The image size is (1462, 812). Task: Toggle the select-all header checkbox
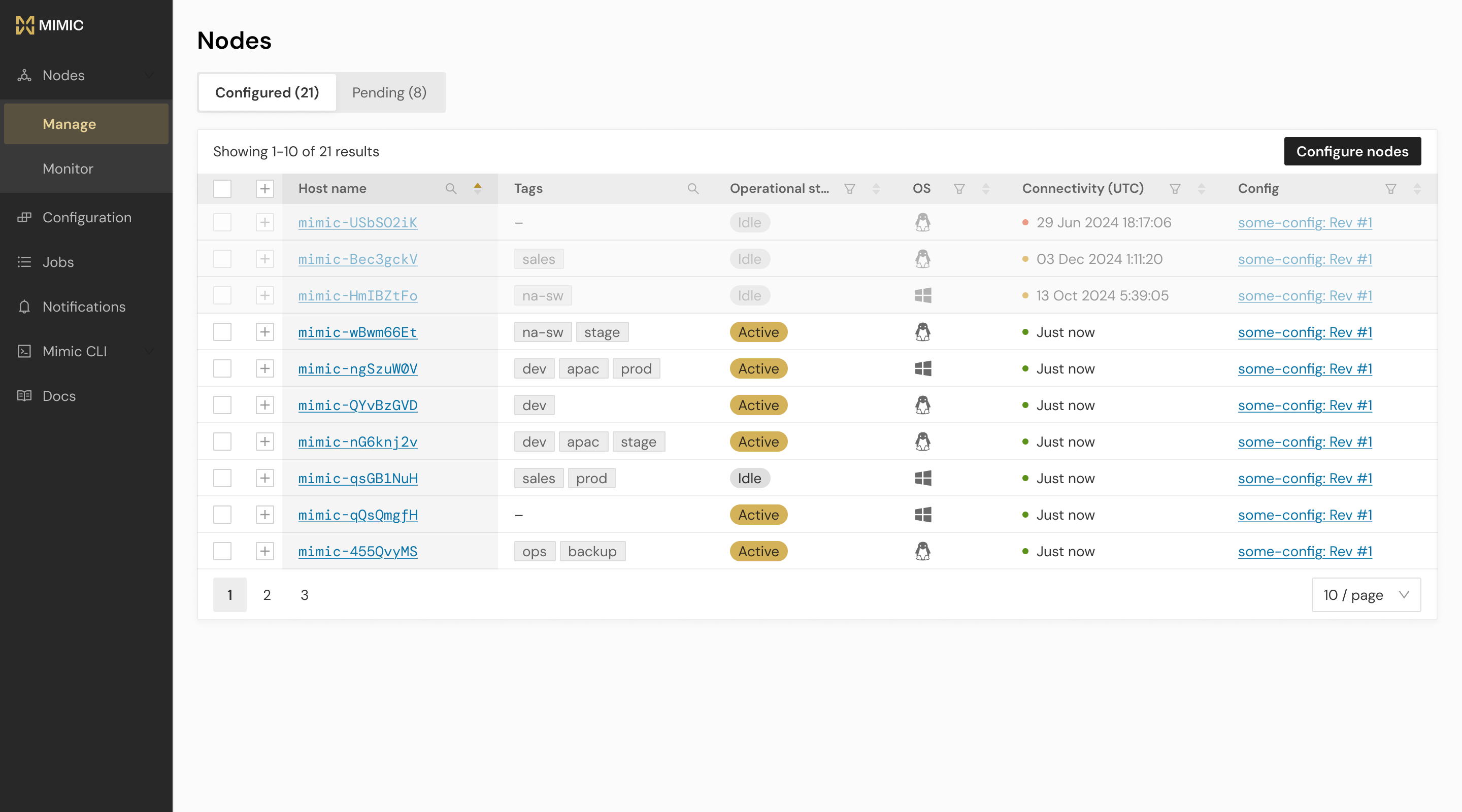pos(222,188)
